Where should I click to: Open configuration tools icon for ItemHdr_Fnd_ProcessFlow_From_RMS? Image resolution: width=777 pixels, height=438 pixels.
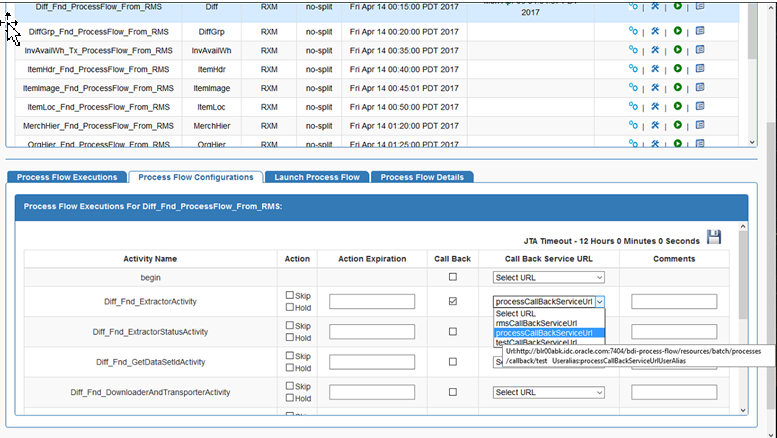click(x=655, y=68)
